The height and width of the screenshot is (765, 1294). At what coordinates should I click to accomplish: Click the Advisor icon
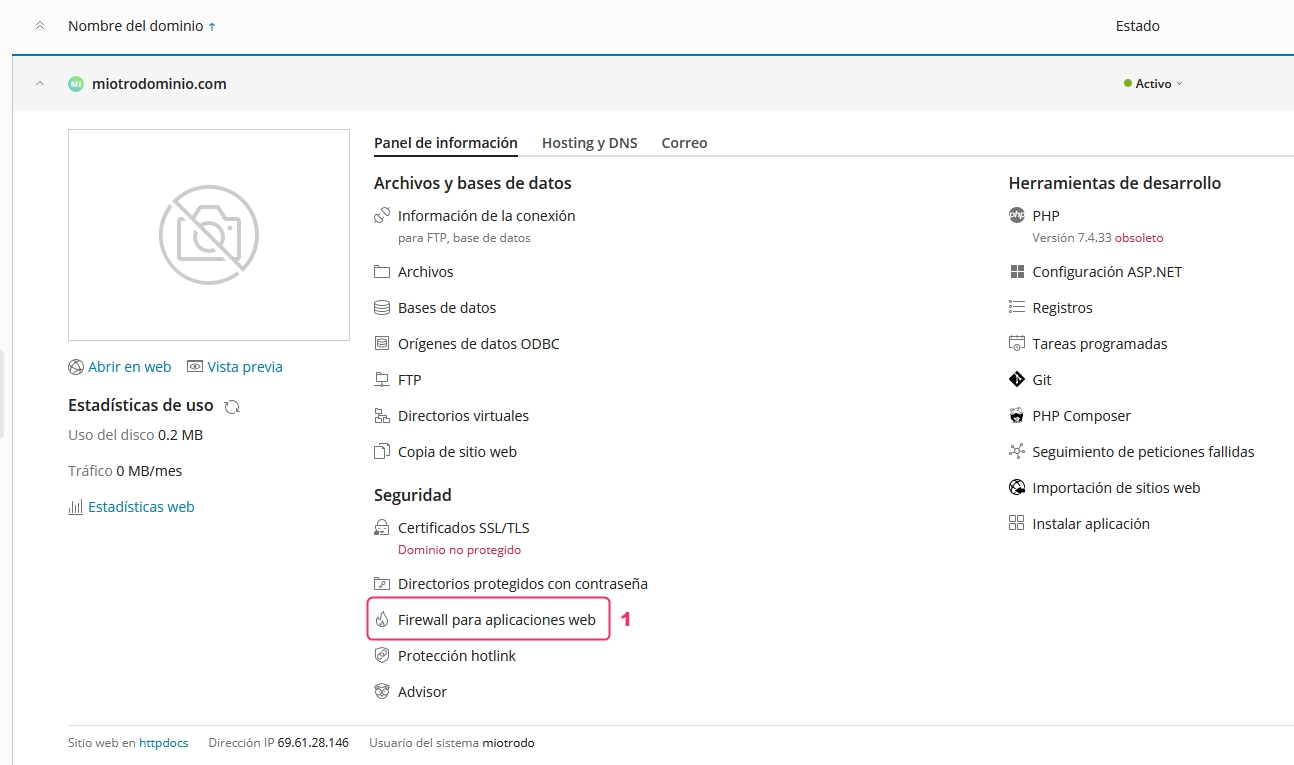[x=382, y=692]
